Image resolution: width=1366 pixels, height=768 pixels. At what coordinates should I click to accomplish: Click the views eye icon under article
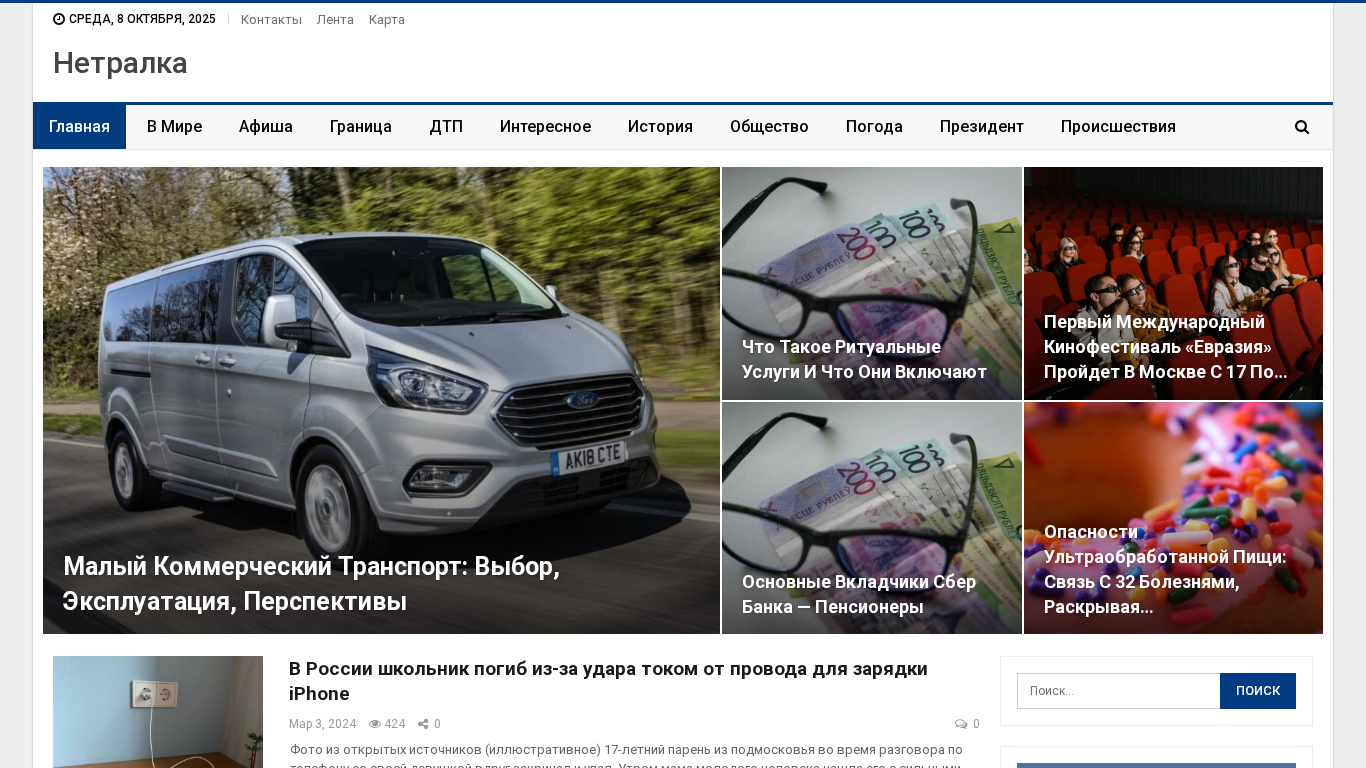(375, 724)
